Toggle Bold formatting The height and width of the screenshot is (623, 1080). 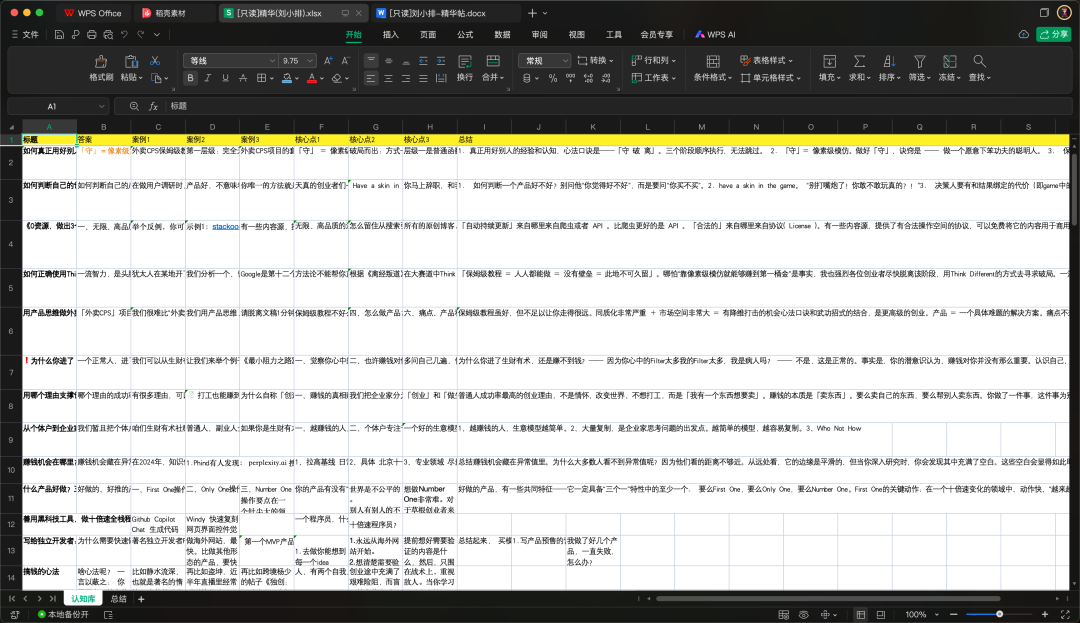pos(190,78)
